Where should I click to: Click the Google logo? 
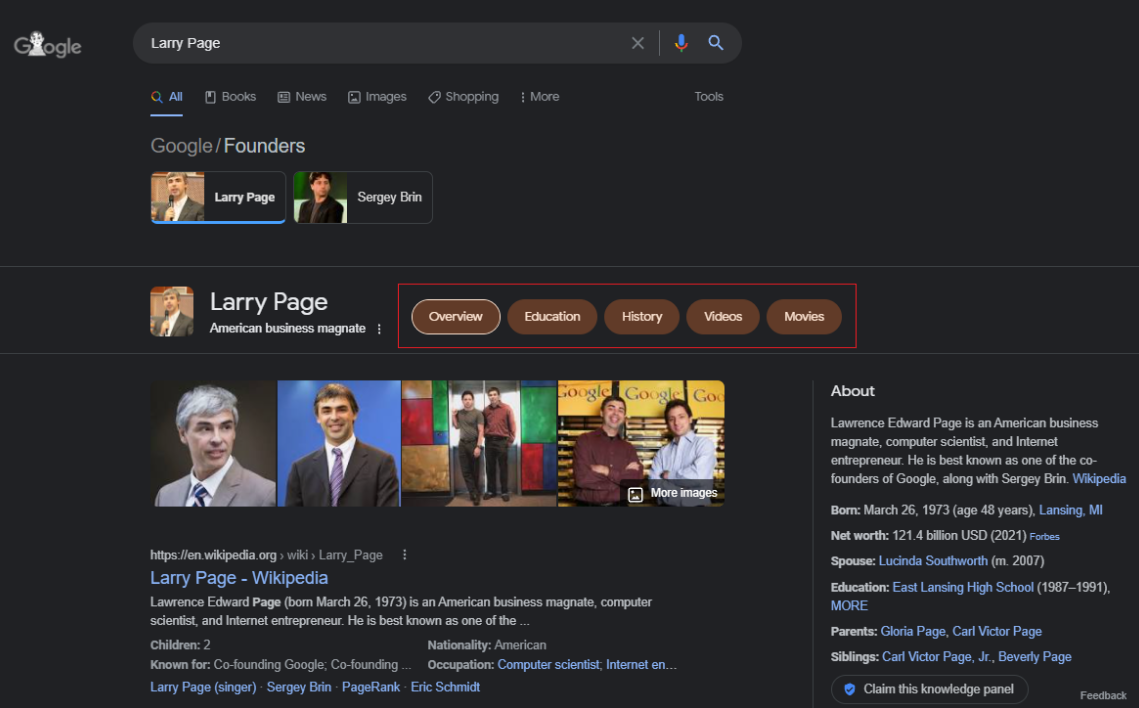pyautogui.click(x=47, y=45)
